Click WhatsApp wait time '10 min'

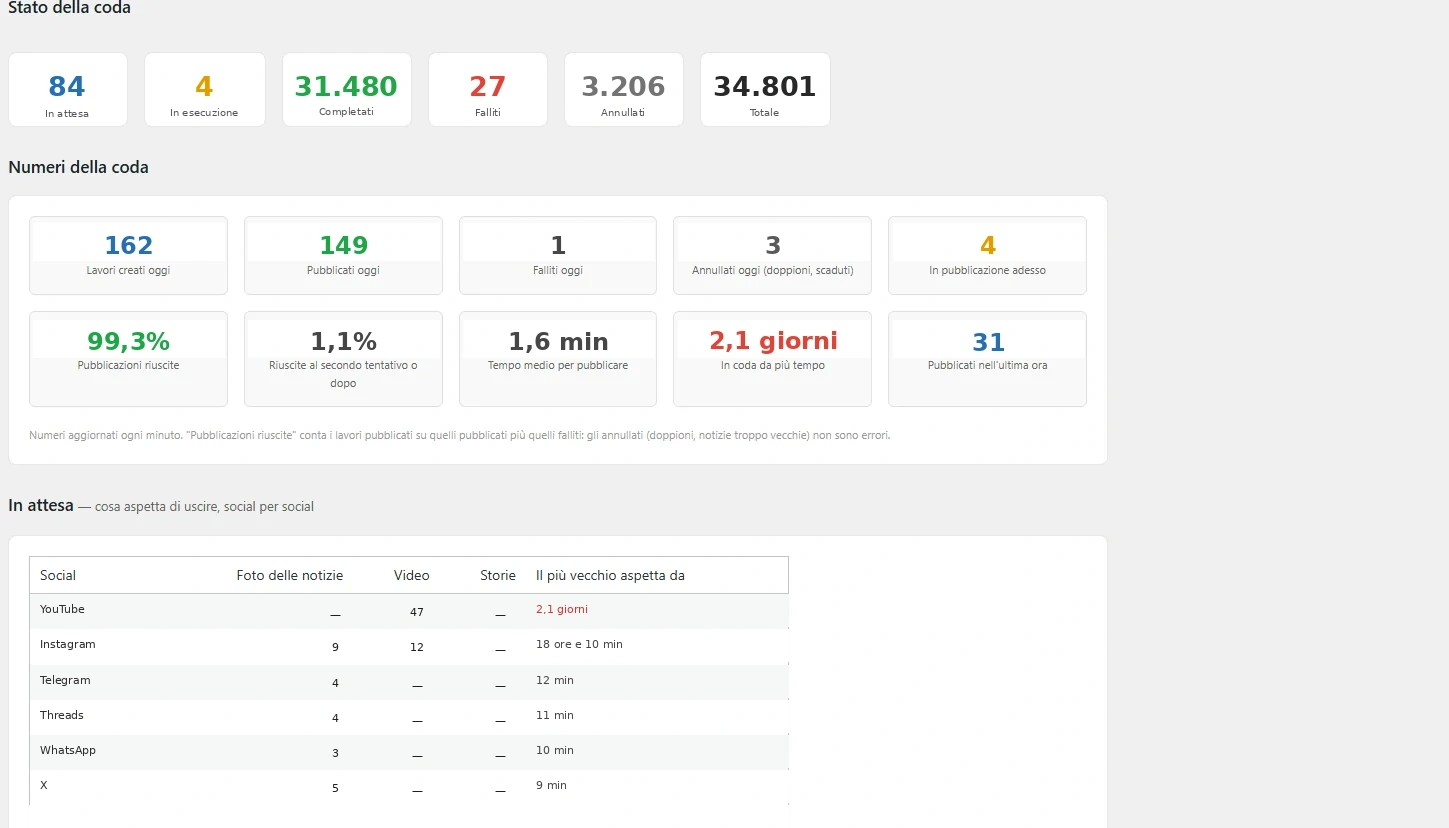555,750
